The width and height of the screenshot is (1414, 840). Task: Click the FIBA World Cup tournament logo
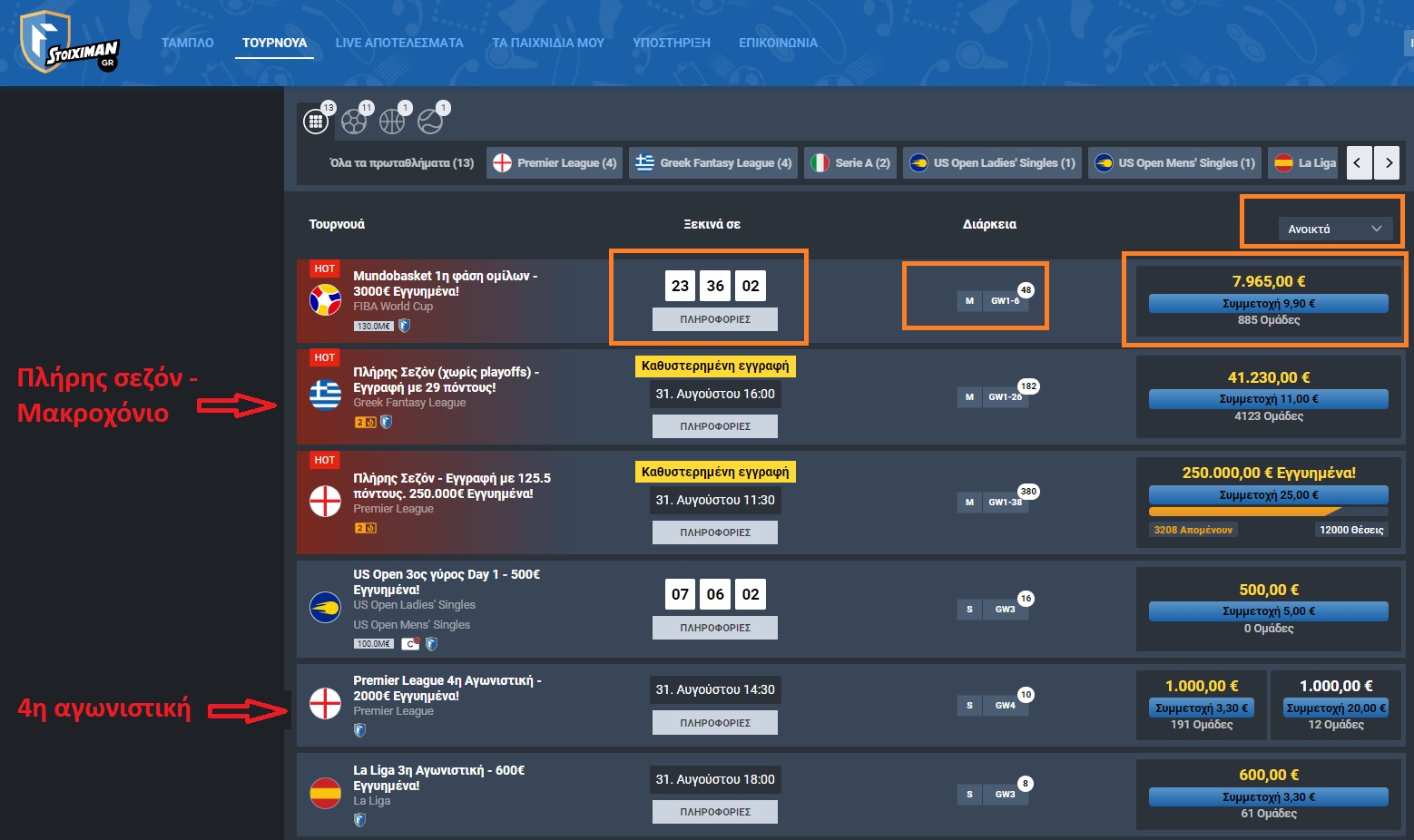coord(325,299)
